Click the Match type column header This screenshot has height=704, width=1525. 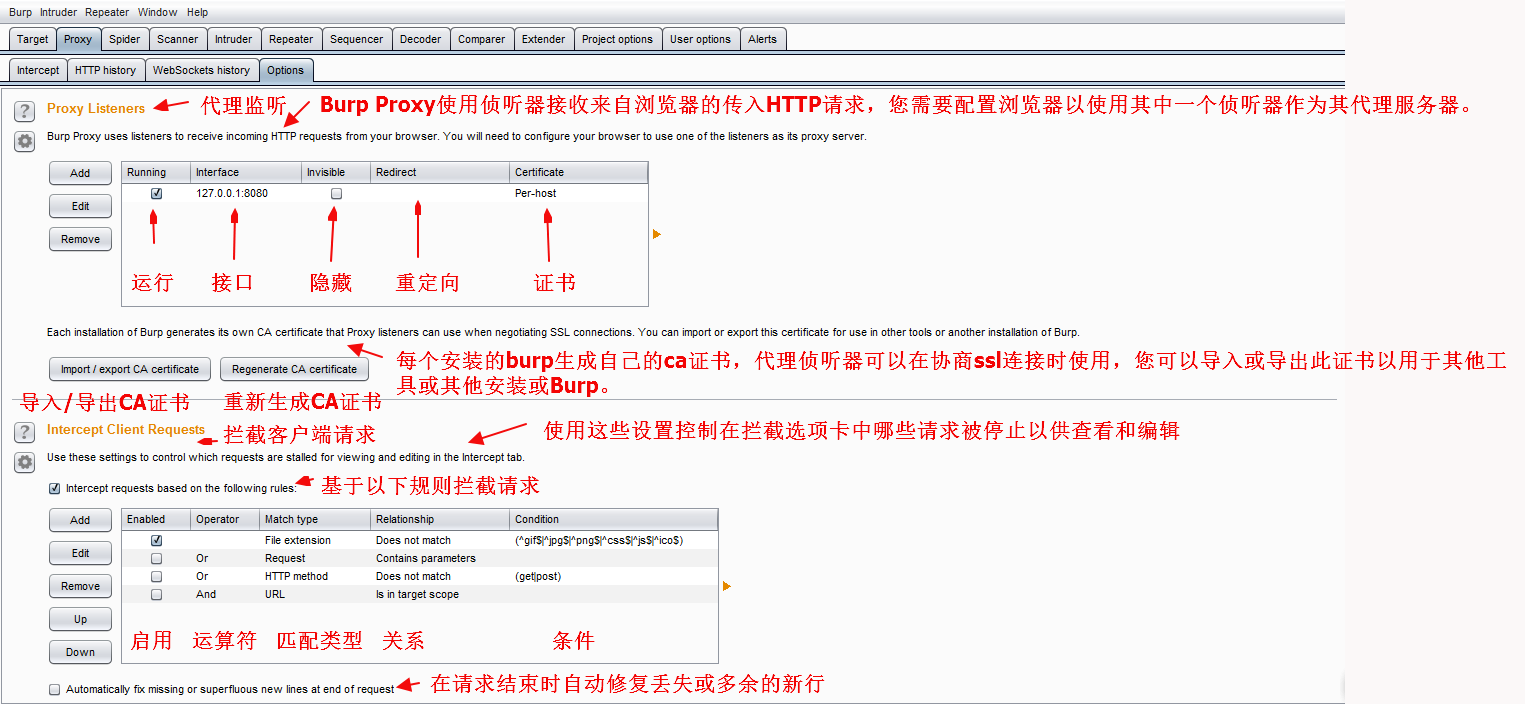click(315, 519)
